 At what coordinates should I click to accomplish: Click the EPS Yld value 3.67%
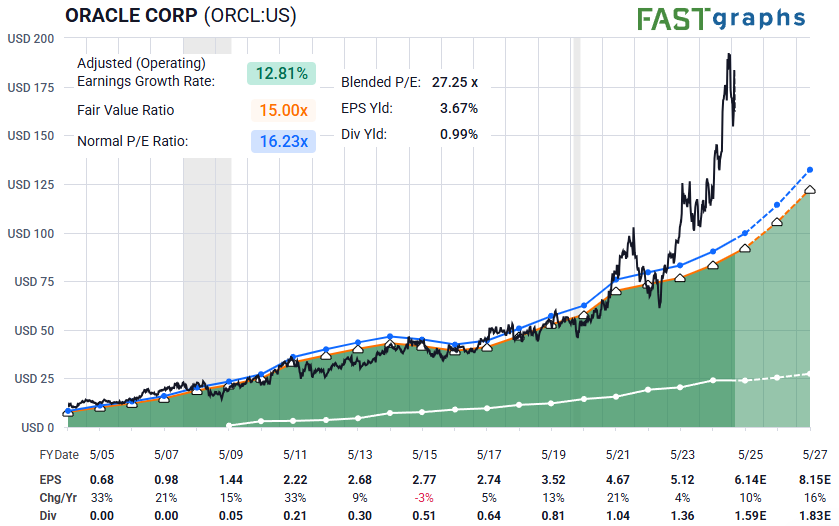tap(459, 108)
